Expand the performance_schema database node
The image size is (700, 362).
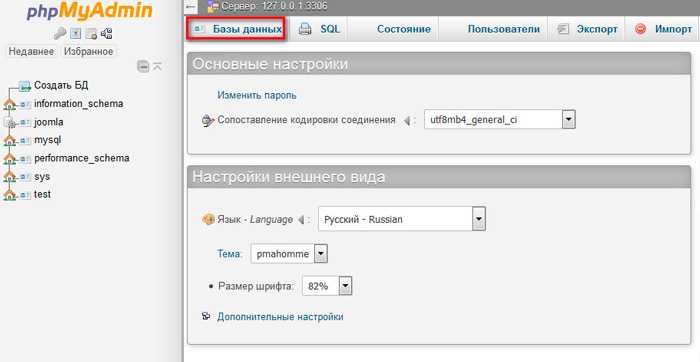(9, 159)
